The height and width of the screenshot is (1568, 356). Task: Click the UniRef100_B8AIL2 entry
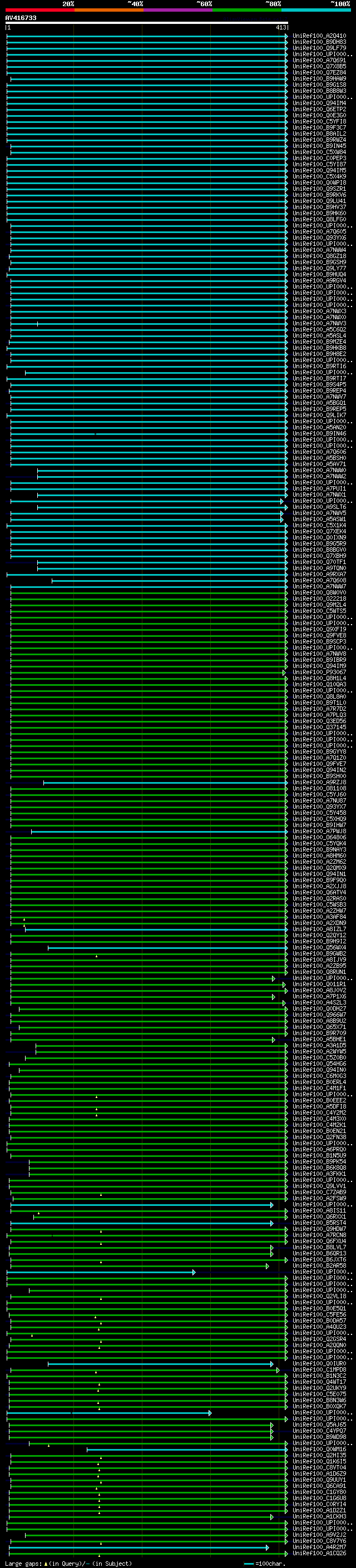coord(319,134)
